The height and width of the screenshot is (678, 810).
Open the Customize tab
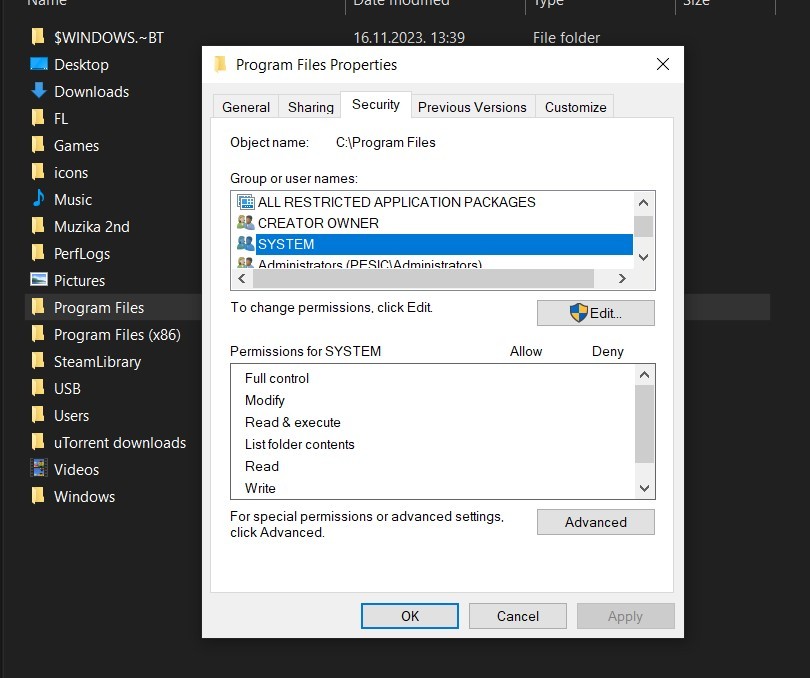[x=575, y=107]
